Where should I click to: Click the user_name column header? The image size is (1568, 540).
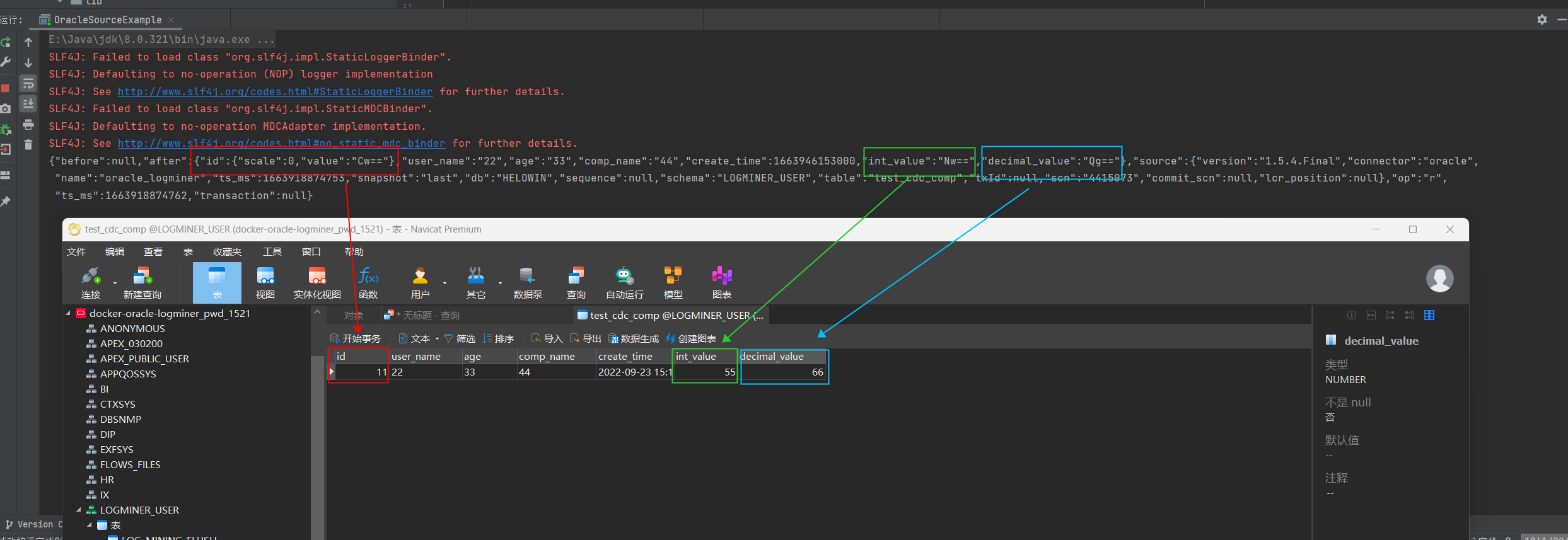(426, 357)
